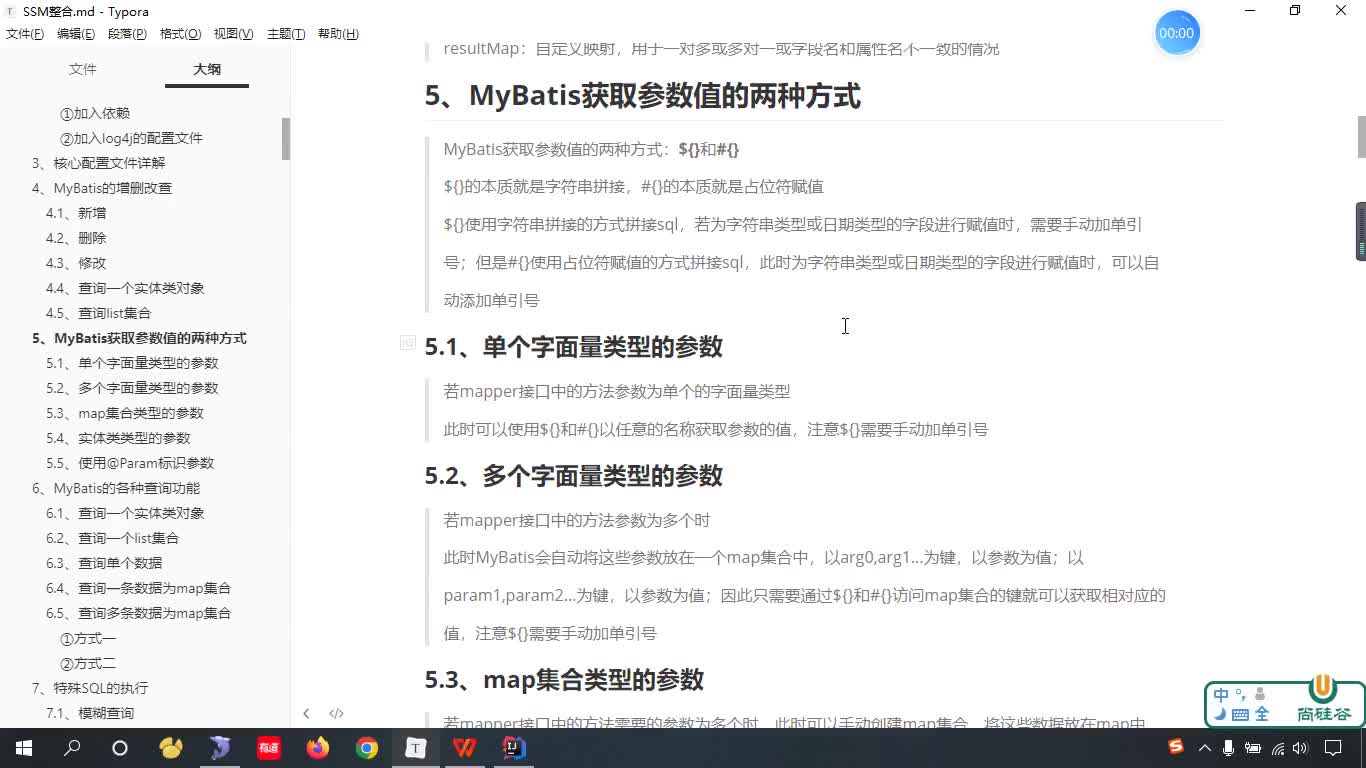Open outline entry 7.1、模糊查询
Screen dimensions: 1366x768
(x=90, y=713)
